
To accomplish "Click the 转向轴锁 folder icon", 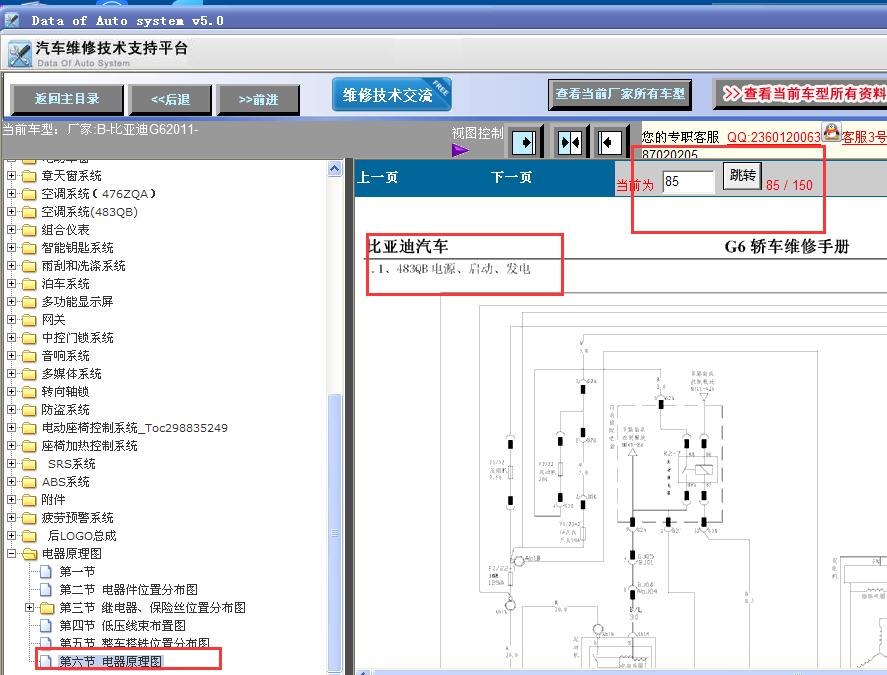I will pyautogui.click(x=29, y=392).
